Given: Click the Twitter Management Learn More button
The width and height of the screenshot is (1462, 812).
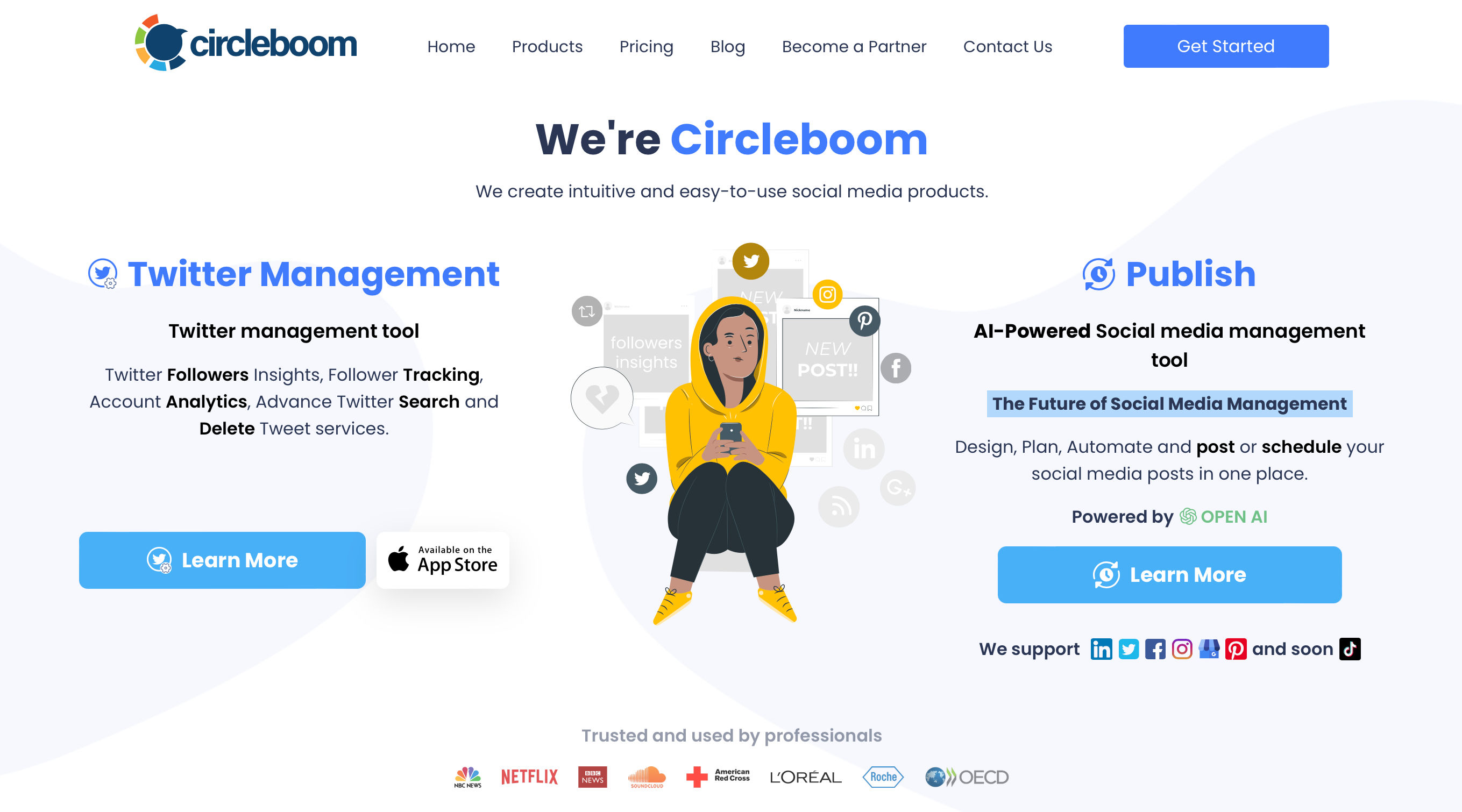Looking at the screenshot, I should [x=222, y=560].
